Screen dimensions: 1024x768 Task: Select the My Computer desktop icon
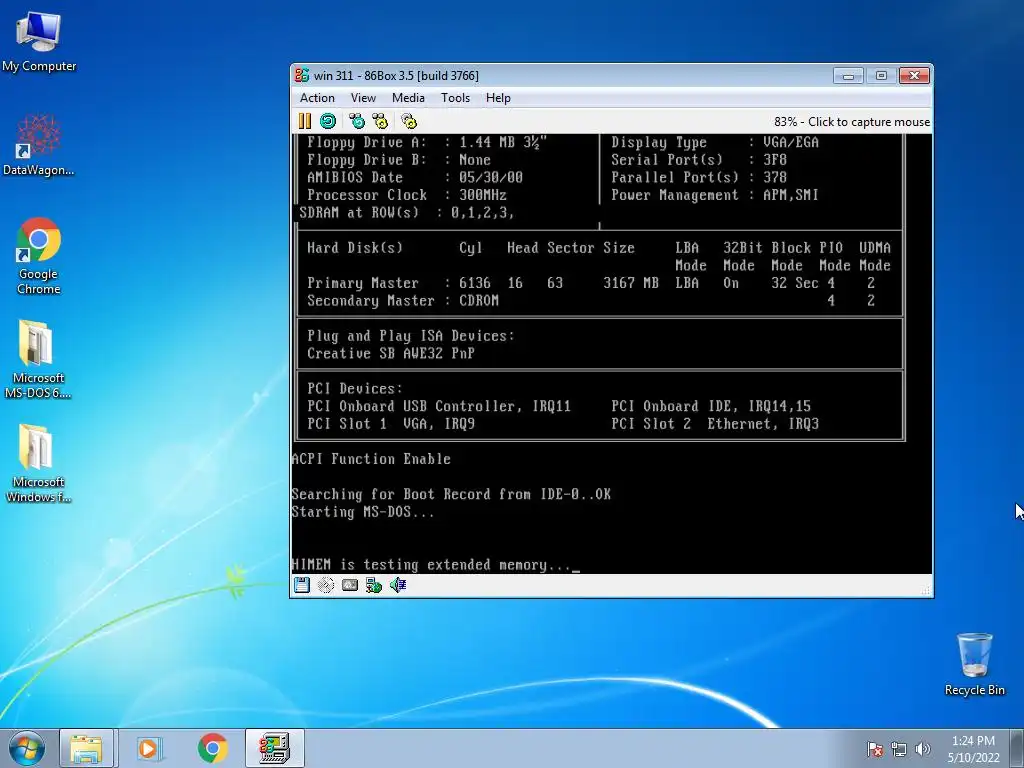(x=39, y=41)
